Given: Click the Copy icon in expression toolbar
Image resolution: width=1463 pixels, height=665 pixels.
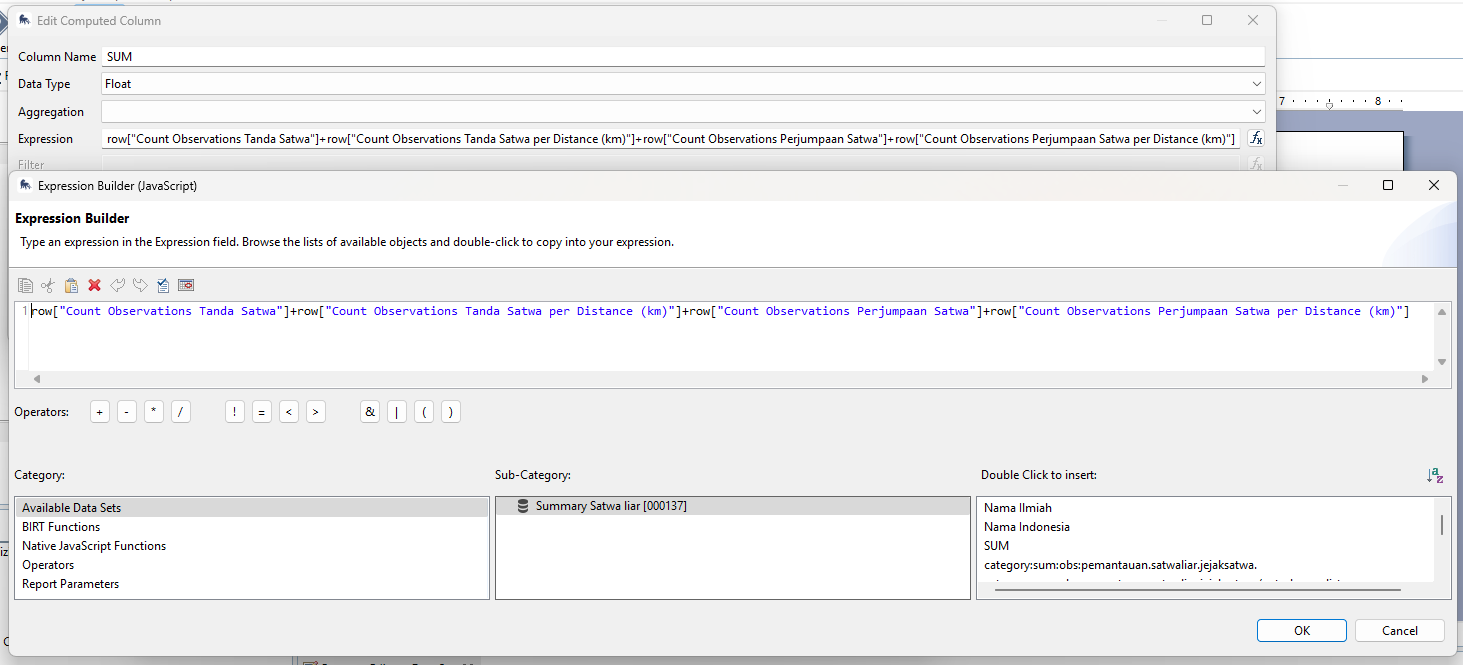Looking at the screenshot, I should pyautogui.click(x=25, y=285).
